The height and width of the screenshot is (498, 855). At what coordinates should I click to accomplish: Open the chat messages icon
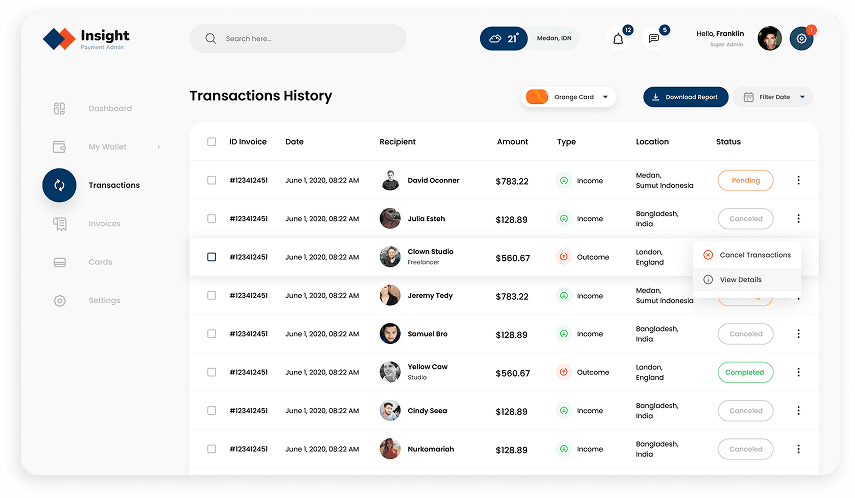[653, 39]
